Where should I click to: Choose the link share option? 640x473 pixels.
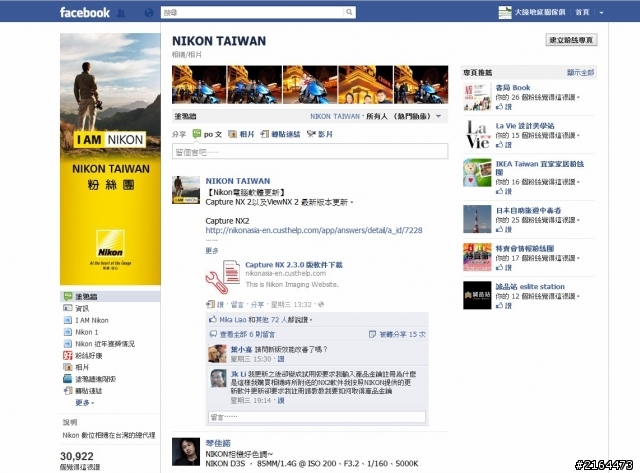pos(280,134)
